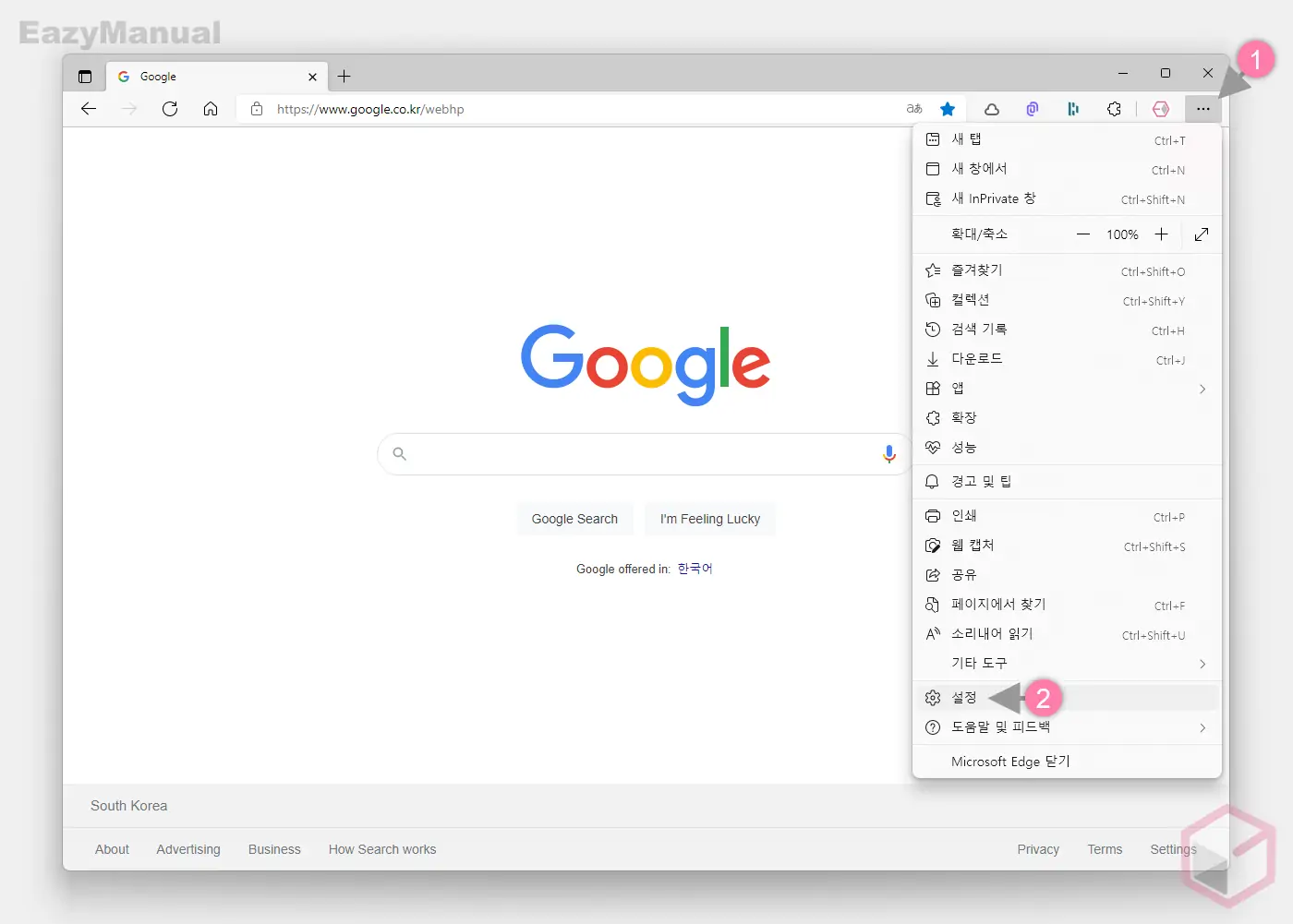The image size is (1293, 924).
Task: Open the Business footer link
Action: (274, 849)
